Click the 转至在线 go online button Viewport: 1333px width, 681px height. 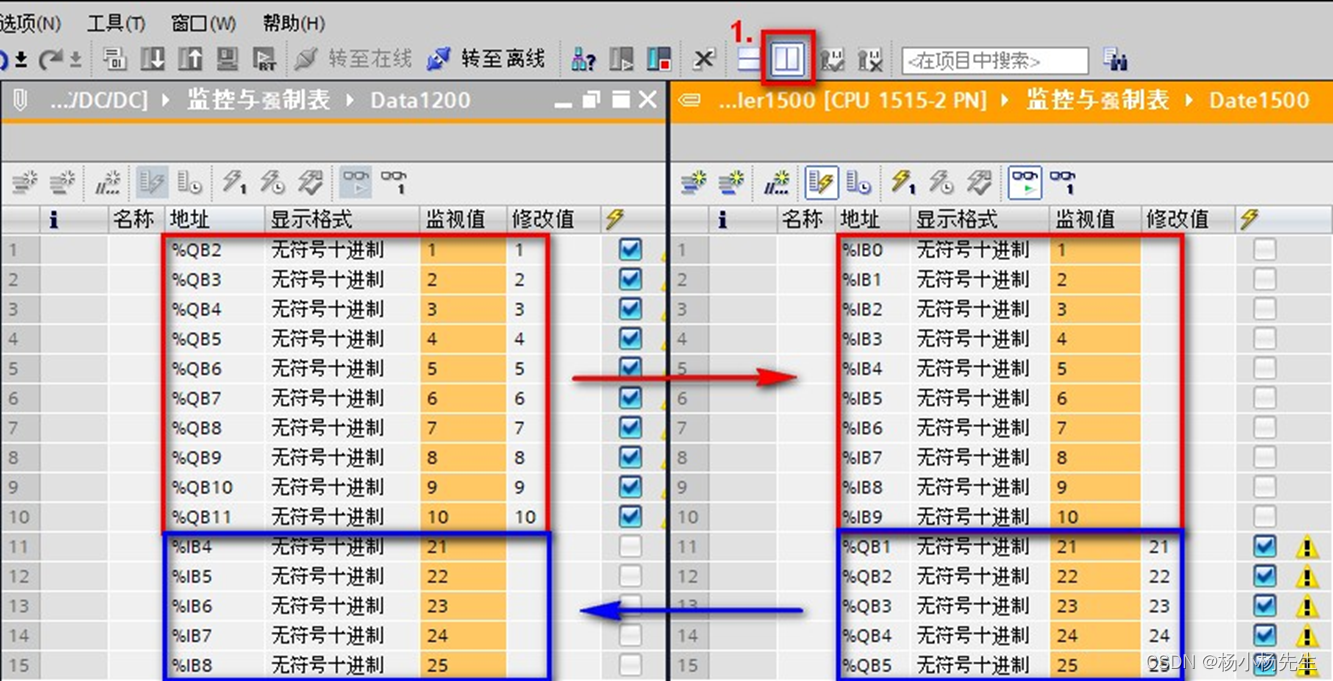(x=353, y=60)
